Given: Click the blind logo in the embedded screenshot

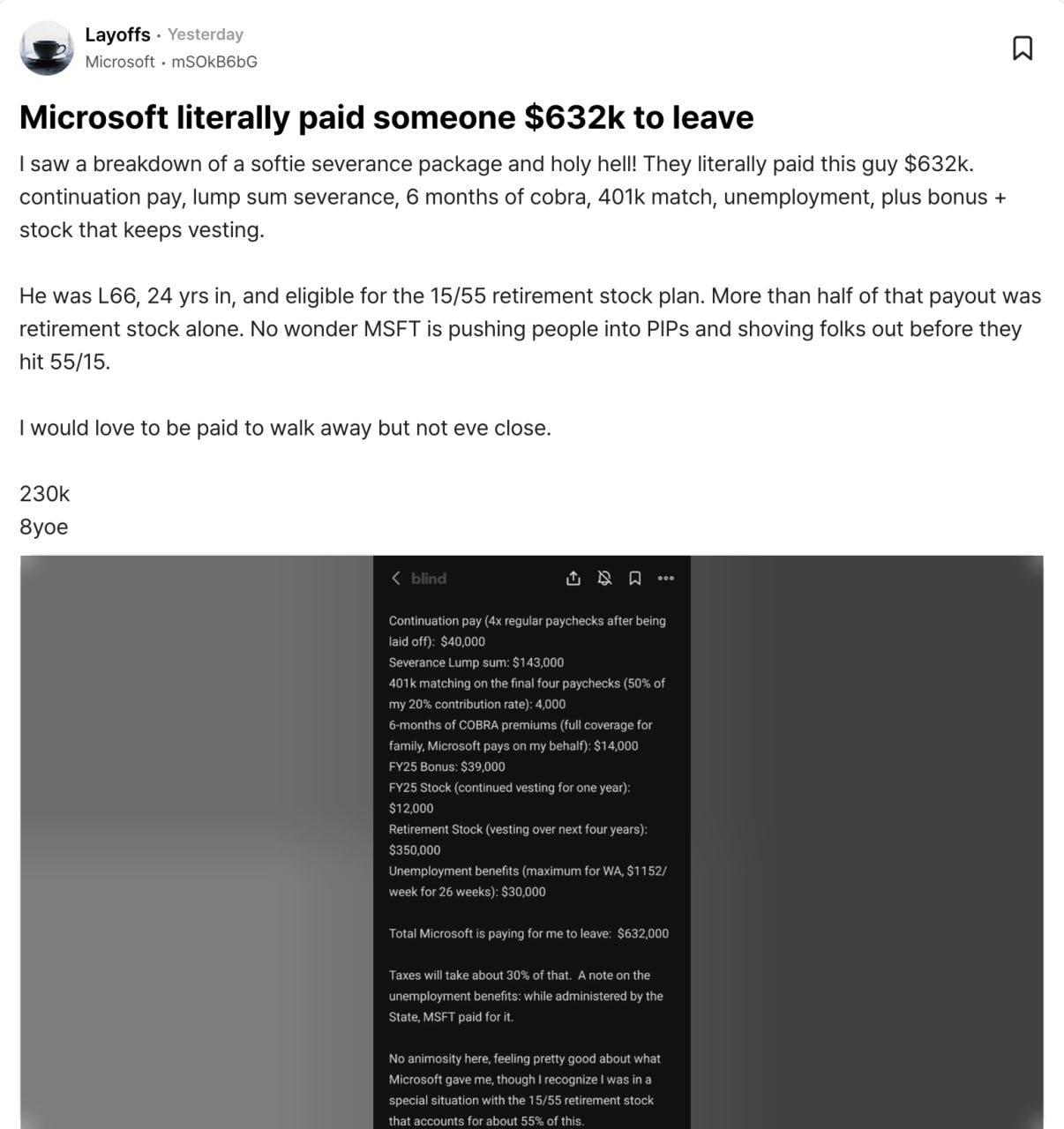Looking at the screenshot, I should coord(429,579).
